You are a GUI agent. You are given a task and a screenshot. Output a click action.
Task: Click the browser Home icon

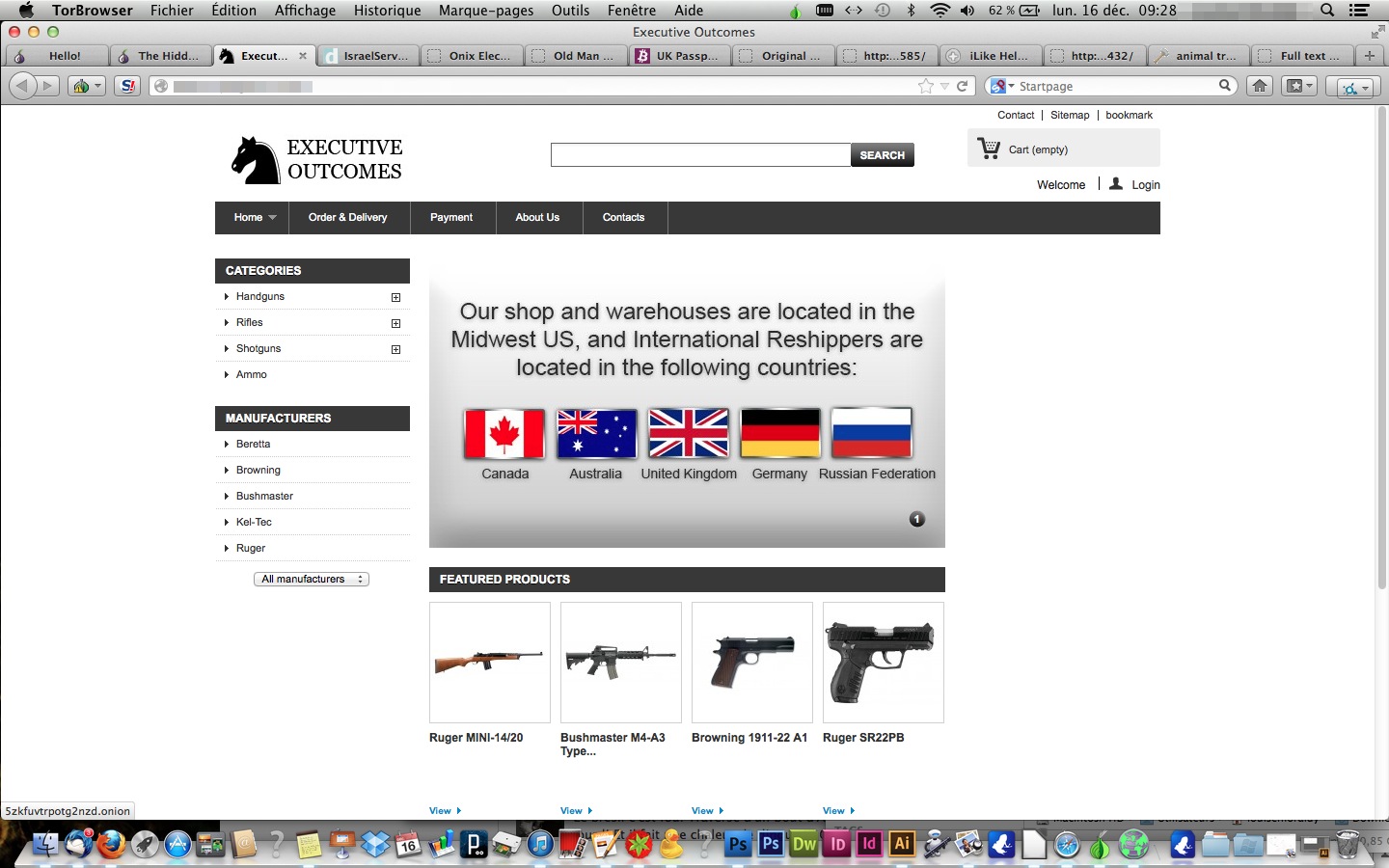(1259, 86)
